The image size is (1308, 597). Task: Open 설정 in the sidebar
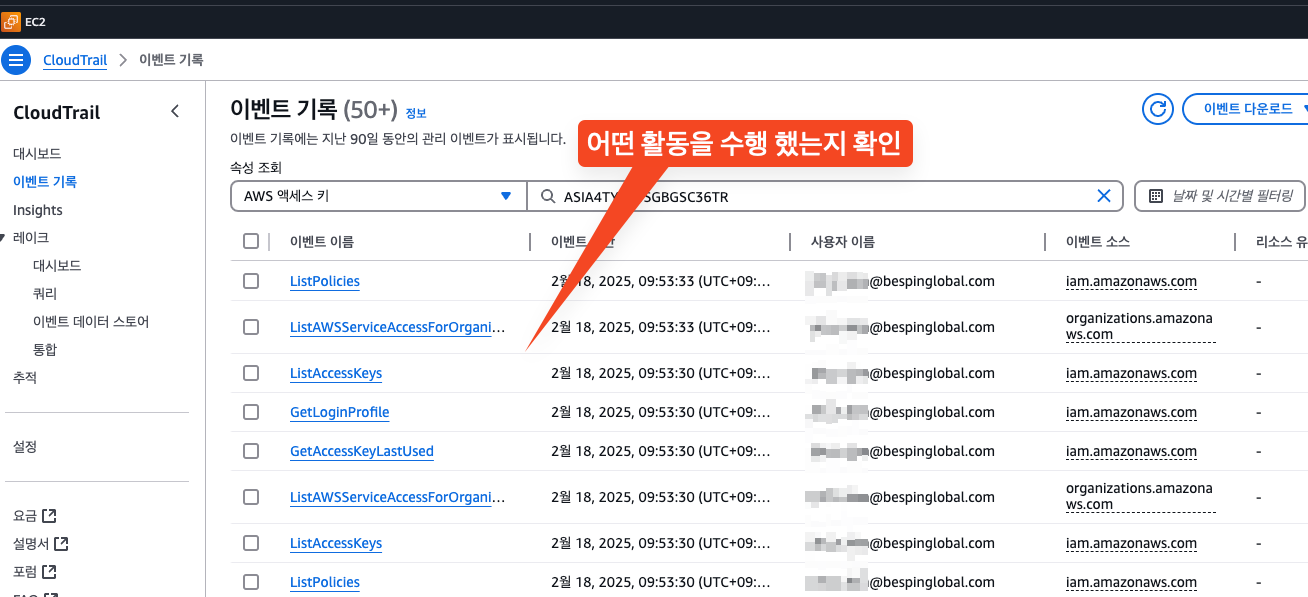pos(25,447)
